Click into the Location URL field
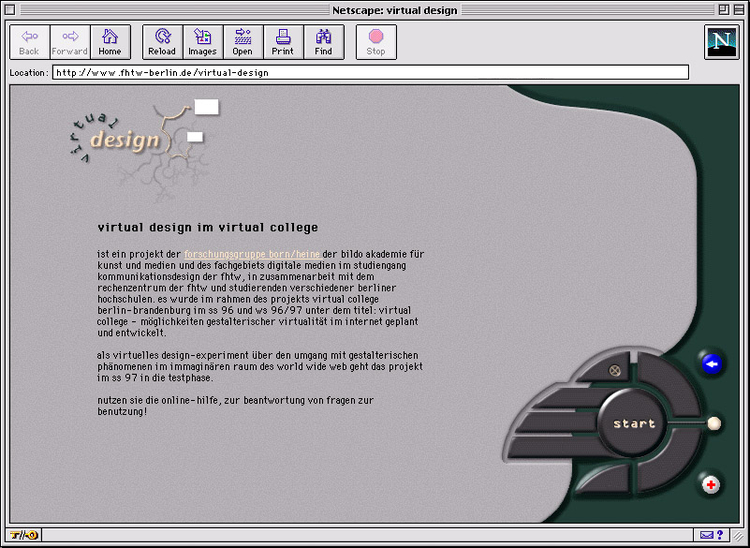Image resolution: width=750 pixels, height=548 pixels. pos(370,73)
